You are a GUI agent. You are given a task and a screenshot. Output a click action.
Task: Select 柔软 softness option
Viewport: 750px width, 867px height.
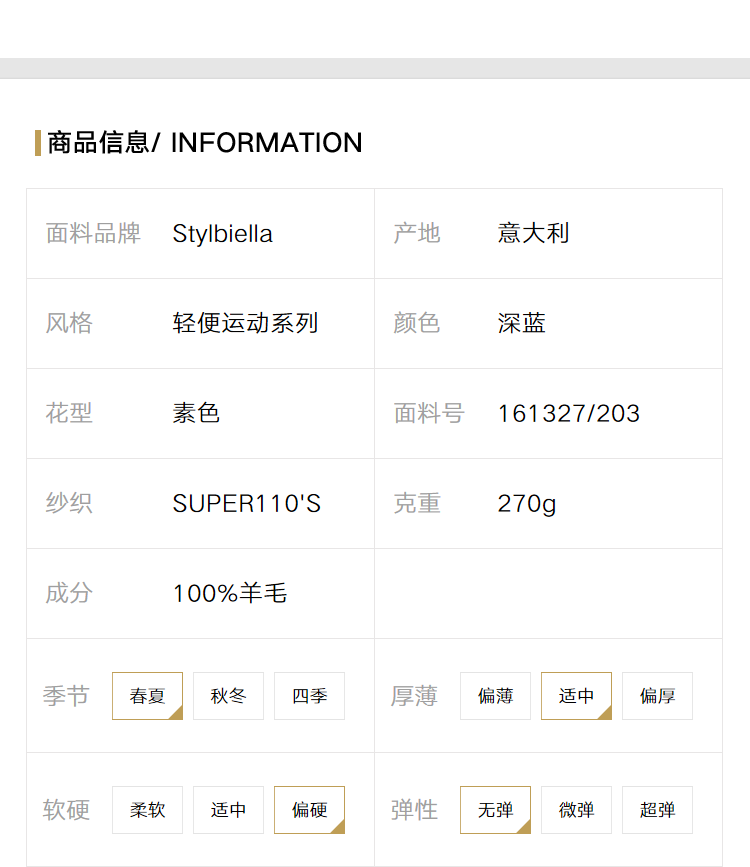[x=147, y=809]
